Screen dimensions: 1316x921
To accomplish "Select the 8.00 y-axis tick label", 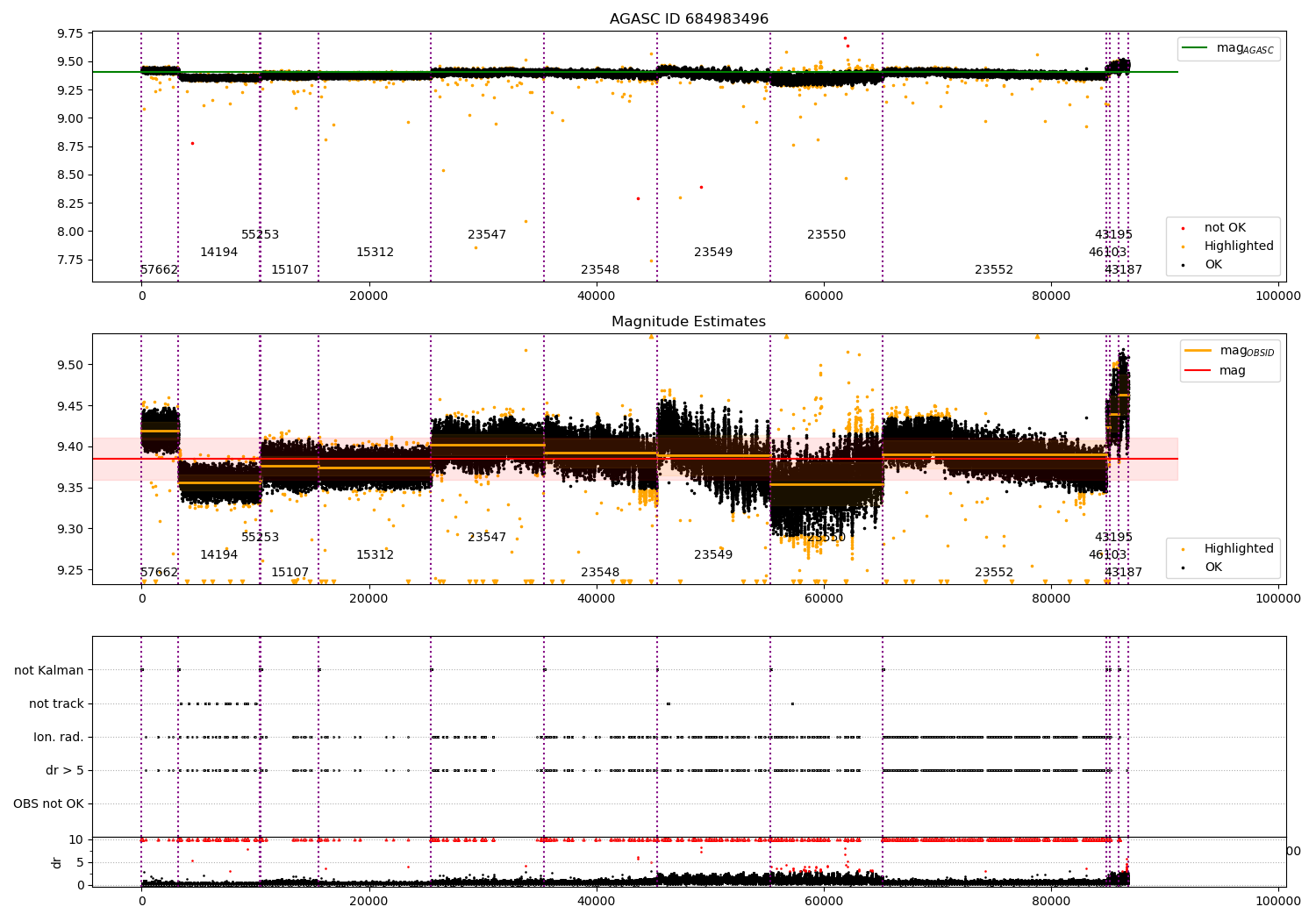I will tap(68, 232).
